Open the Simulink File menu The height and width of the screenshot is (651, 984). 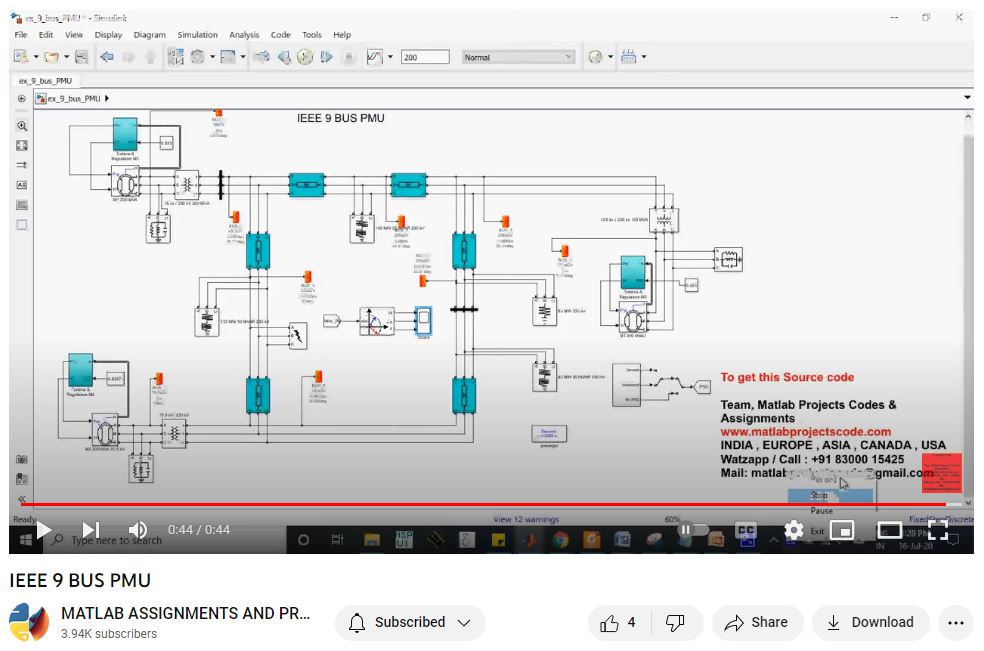point(21,35)
